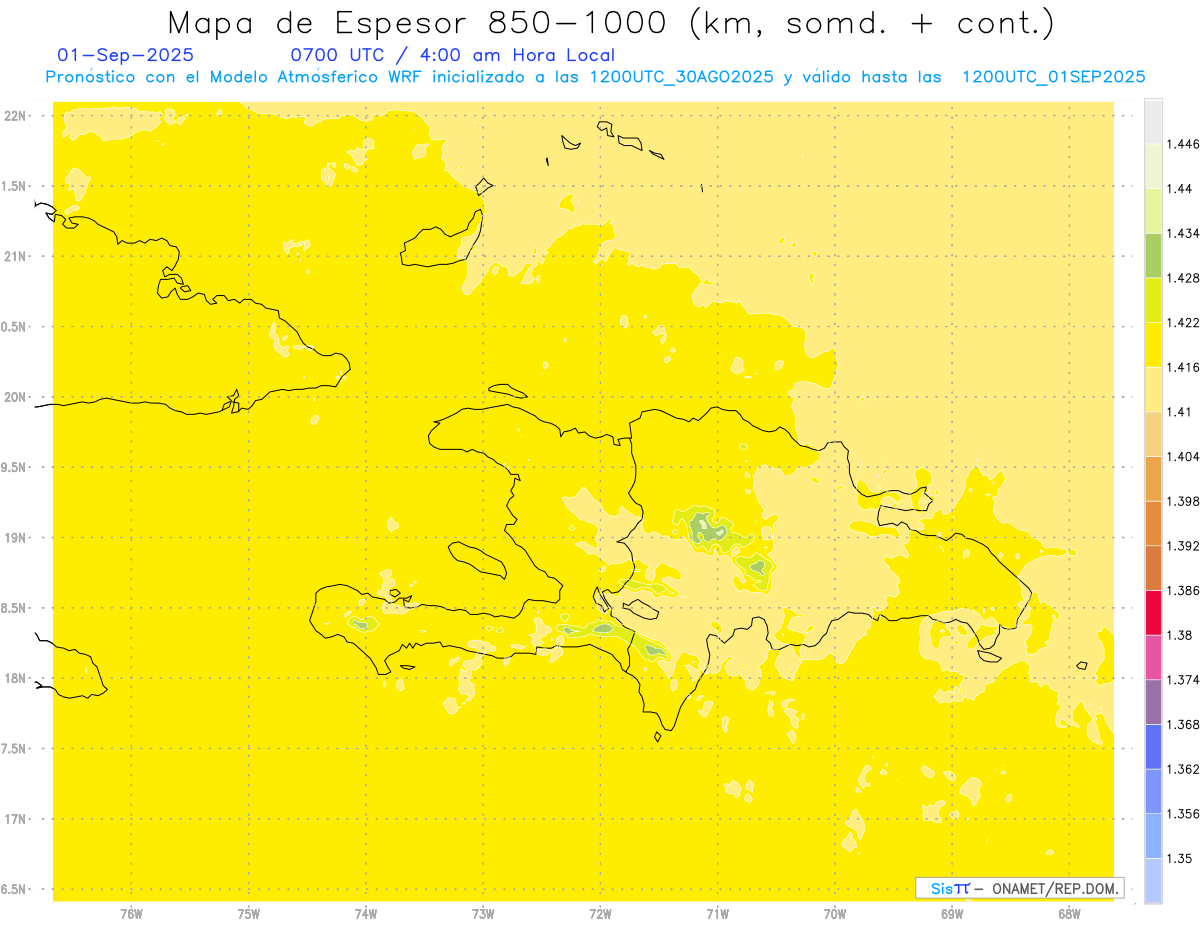Click the colorbar value 1.434
Image resolution: width=1200 pixels, height=927 pixels.
pos(1185,233)
